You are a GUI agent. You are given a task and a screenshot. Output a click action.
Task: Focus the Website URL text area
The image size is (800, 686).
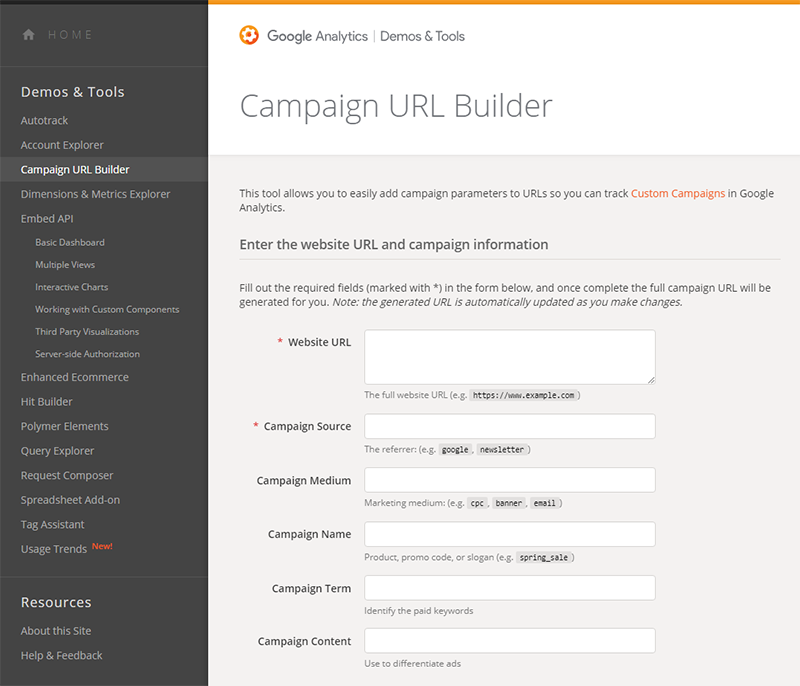click(510, 357)
